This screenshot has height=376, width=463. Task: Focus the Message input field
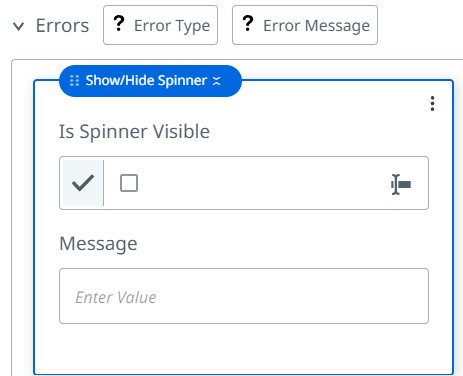coord(244,296)
